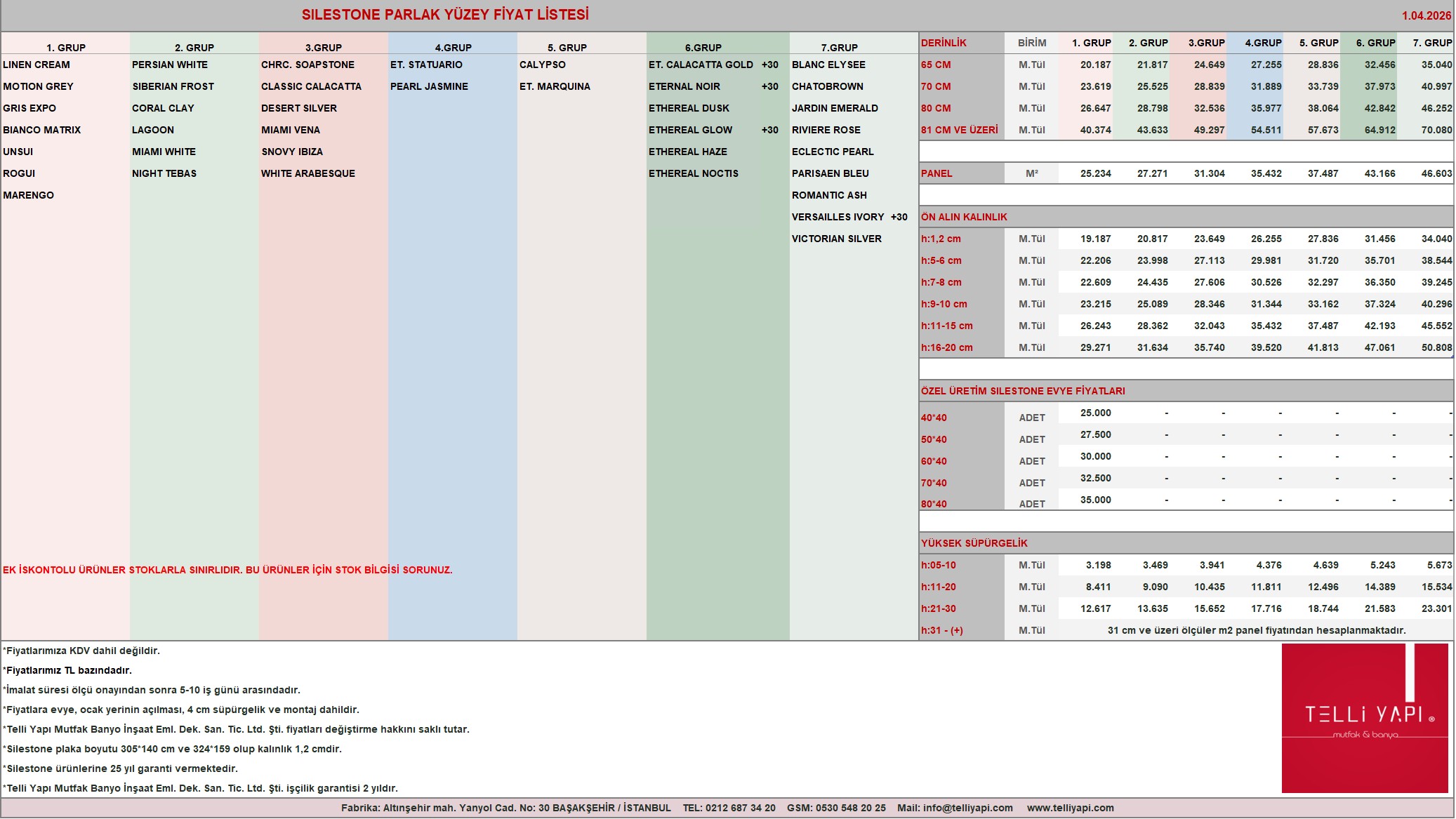This screenshot has height=819, width=1456.
Task: Select PERSIAN WHITE in group 2
Action: point(170,65)
